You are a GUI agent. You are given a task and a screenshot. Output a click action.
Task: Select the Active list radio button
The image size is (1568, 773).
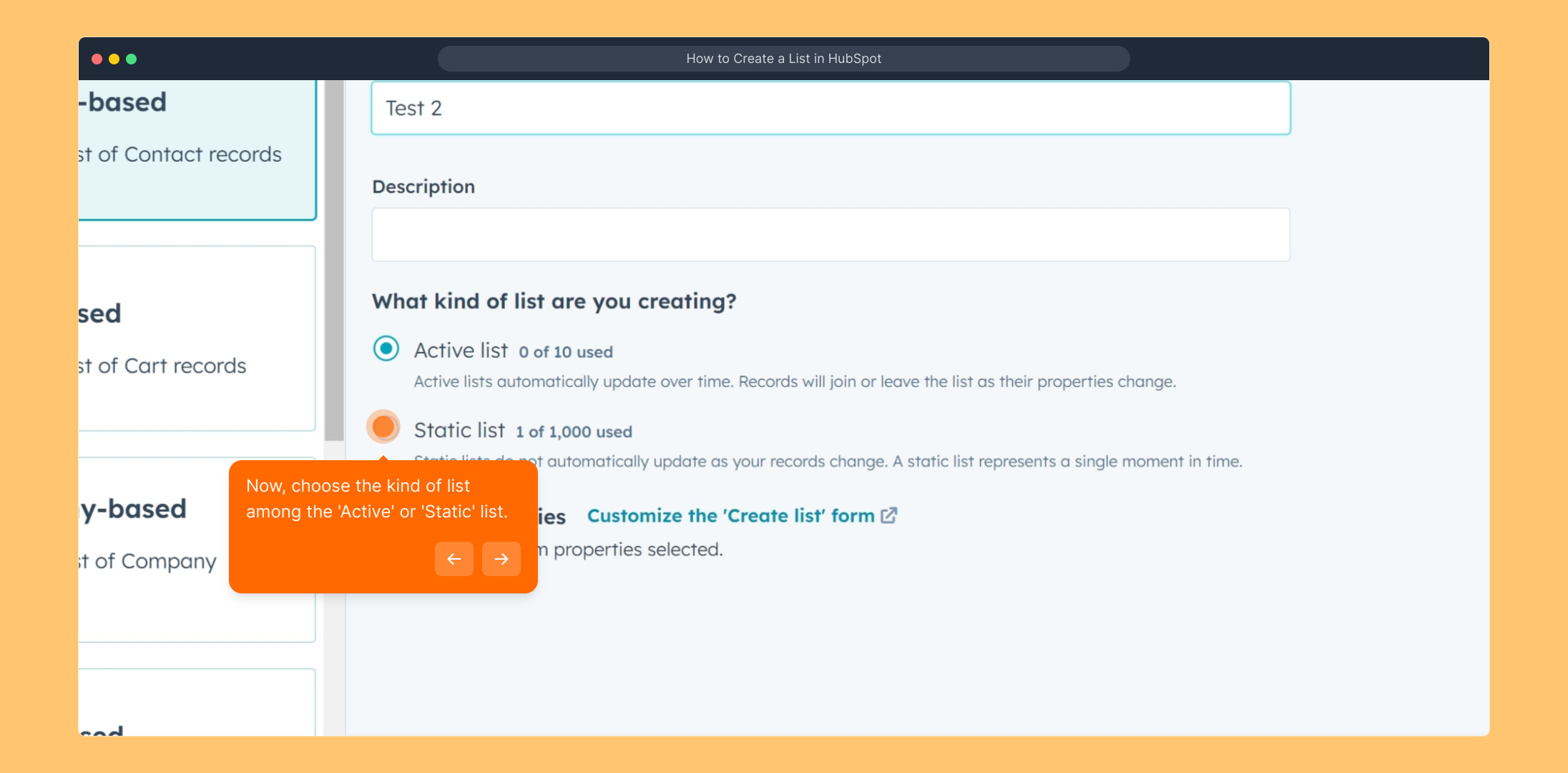point(386,349)
